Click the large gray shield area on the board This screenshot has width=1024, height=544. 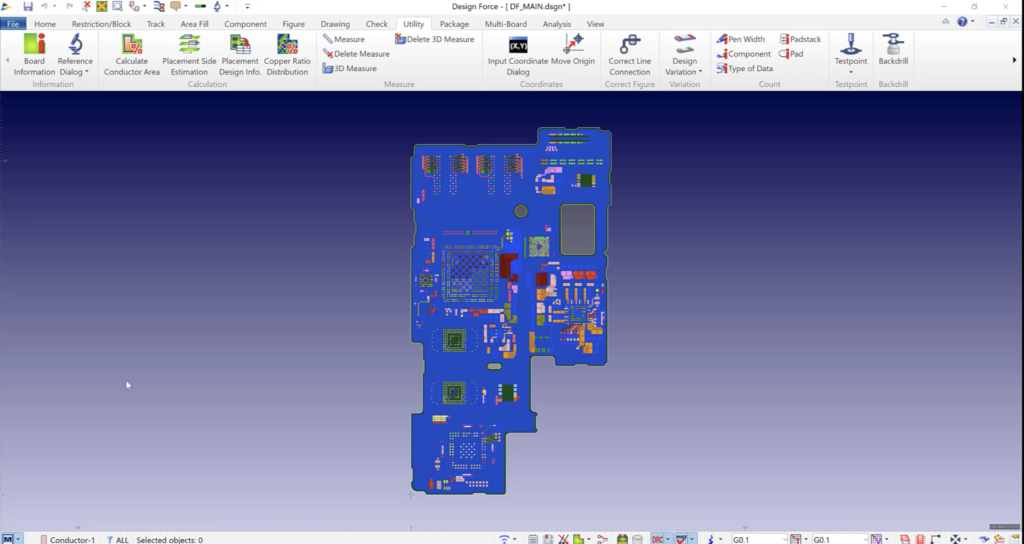578,229
